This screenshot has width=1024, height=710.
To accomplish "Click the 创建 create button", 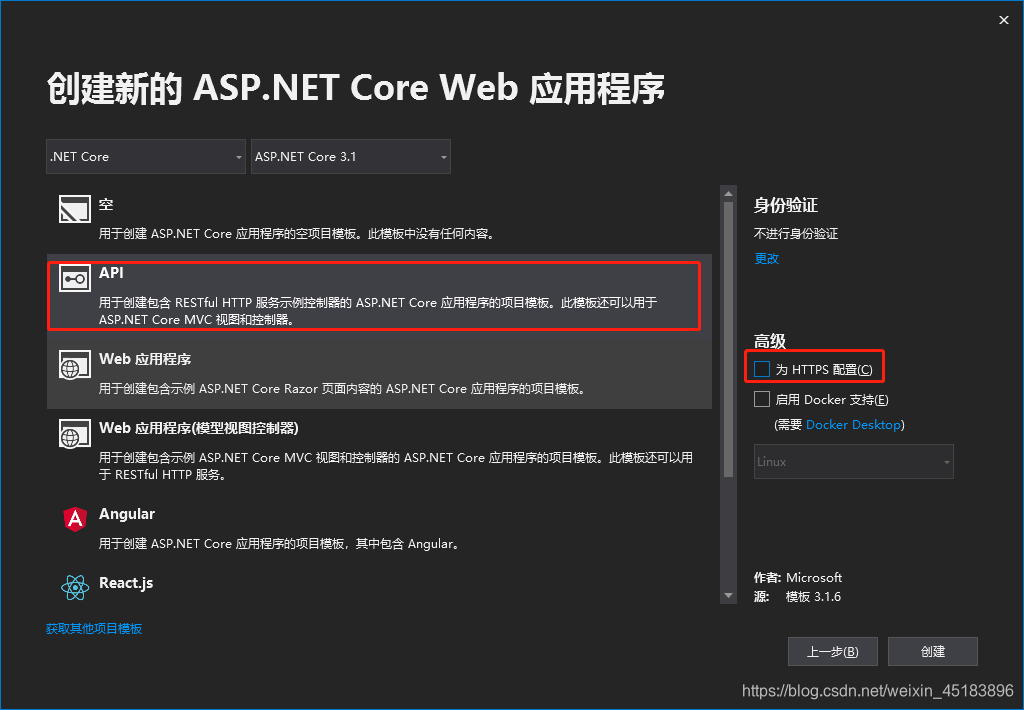I will point(933,651).
